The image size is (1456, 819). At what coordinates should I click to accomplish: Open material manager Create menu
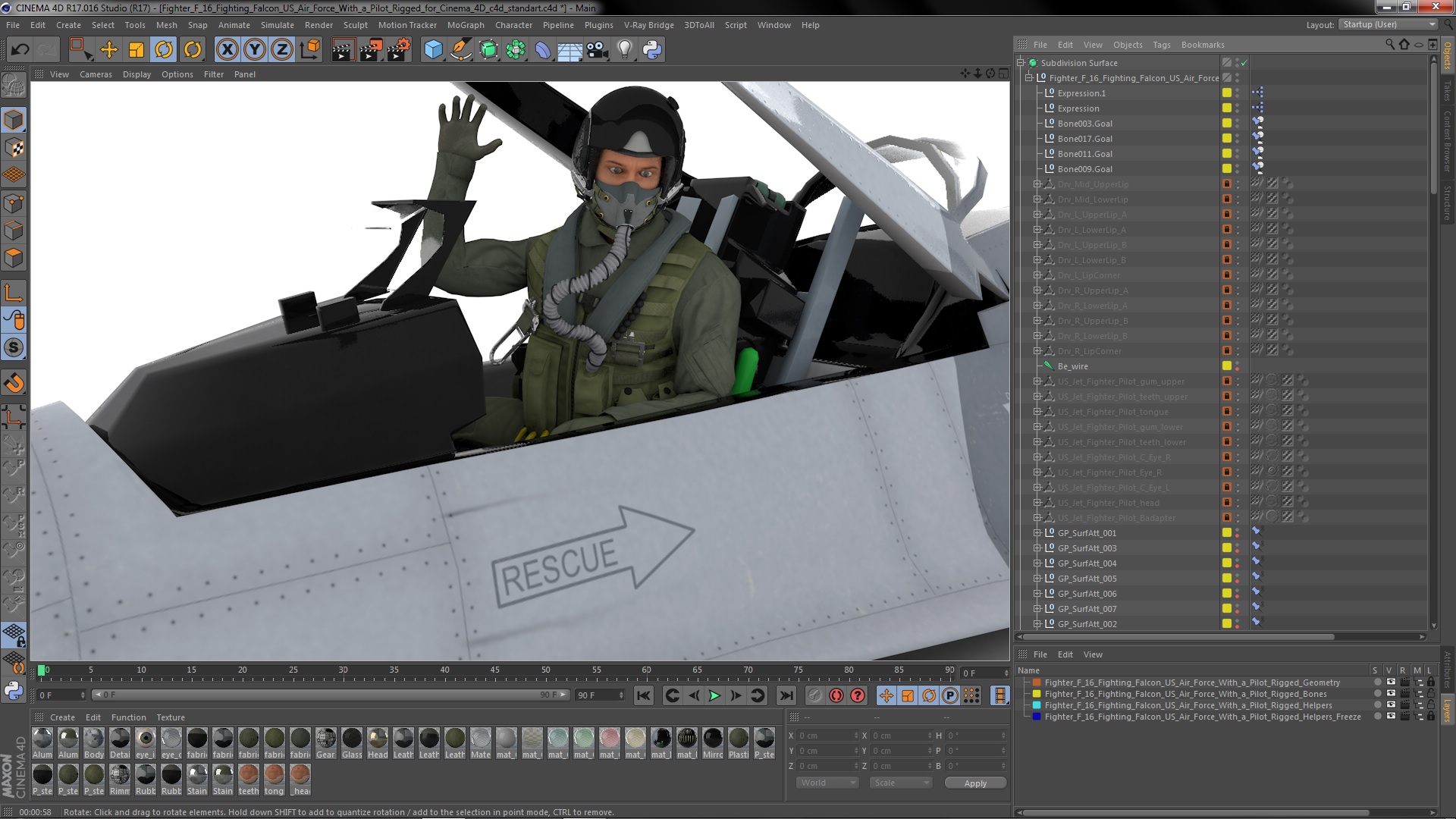62,717
